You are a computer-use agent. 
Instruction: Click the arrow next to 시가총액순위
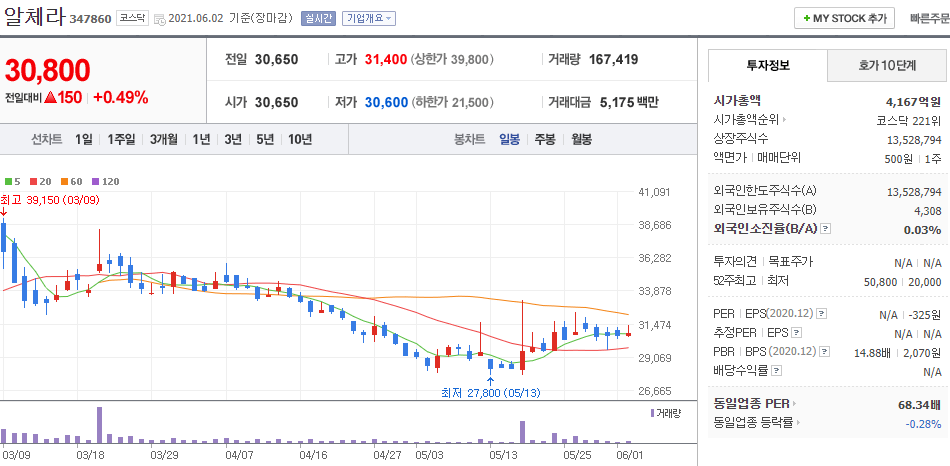(x=784, y=121)
